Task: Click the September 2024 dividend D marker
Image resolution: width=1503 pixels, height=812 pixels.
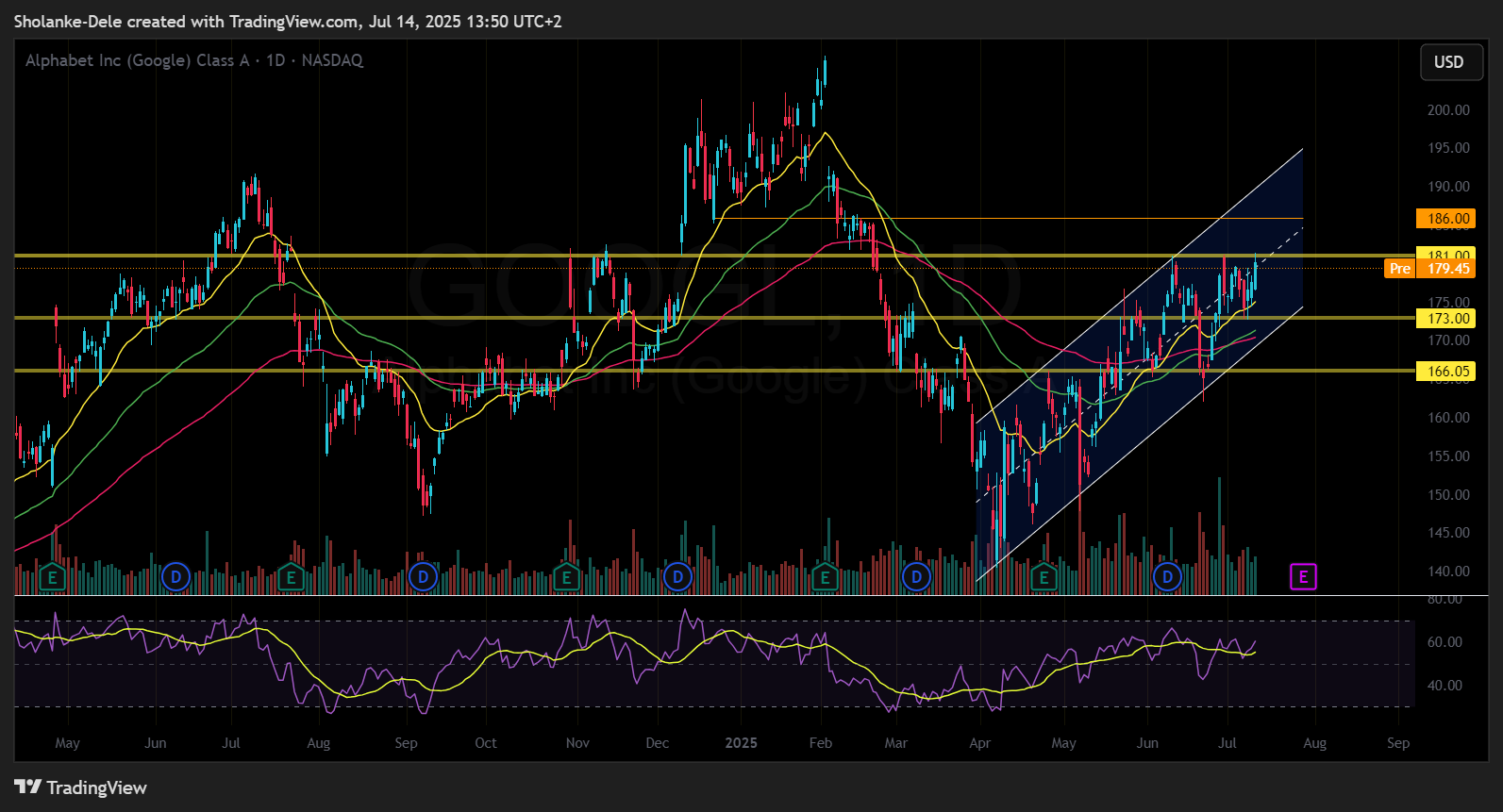Action: tap(424, 576)
